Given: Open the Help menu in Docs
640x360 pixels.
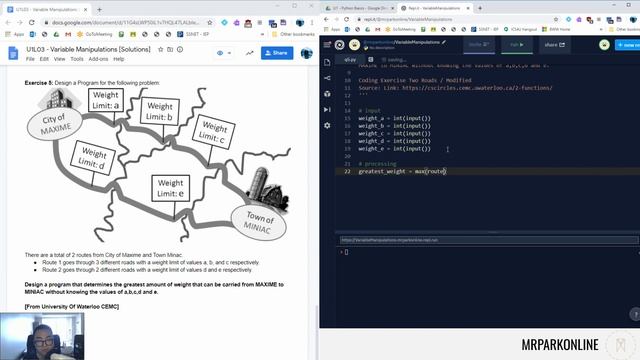Looking at the screenshot, I should coord(118,59).
